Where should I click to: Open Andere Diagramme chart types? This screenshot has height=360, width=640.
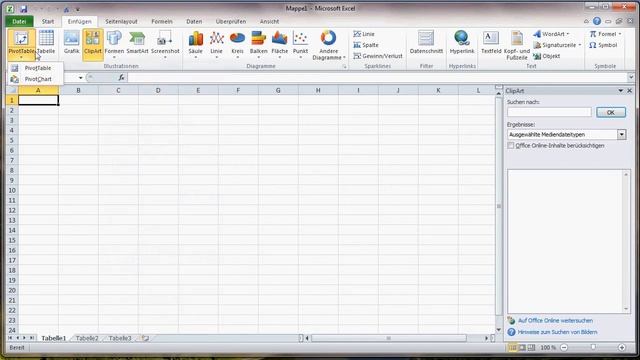(329, 45)
